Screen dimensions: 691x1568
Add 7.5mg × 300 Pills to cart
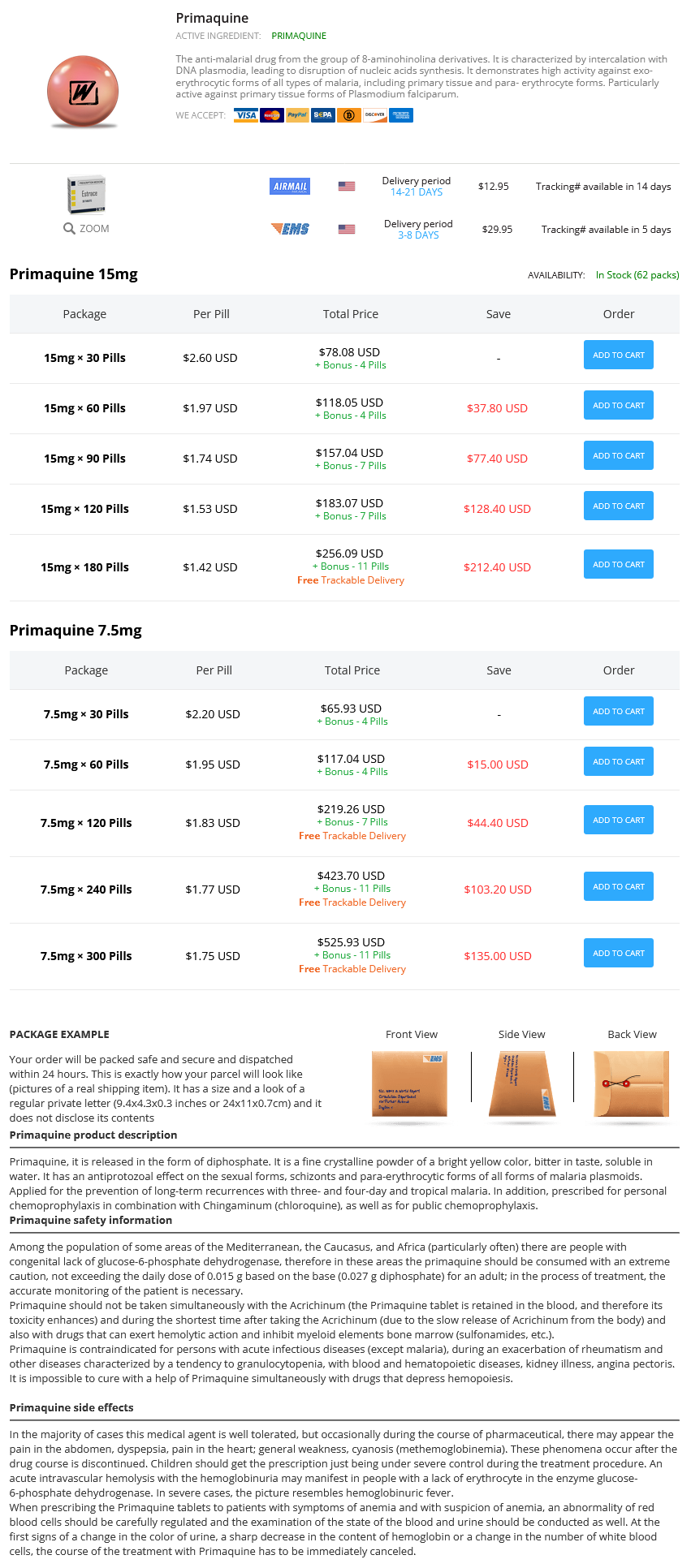pyautogui.click(x=618, y=953)
